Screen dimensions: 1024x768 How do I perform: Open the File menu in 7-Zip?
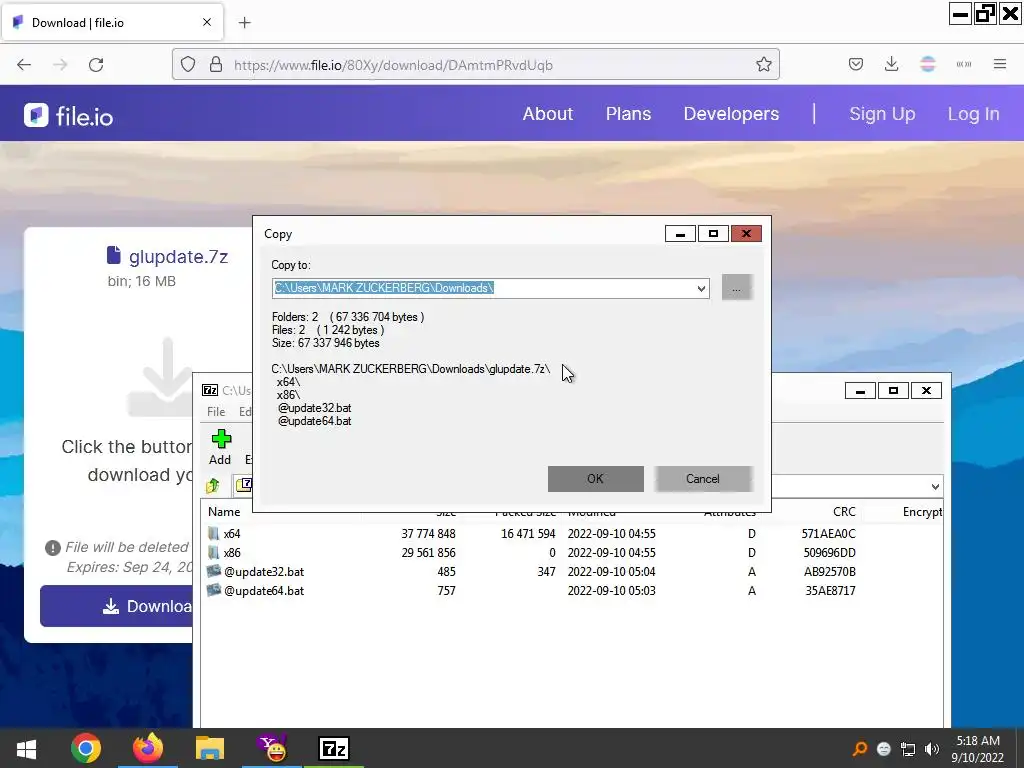pyautogui.click(x=216, y=411)
